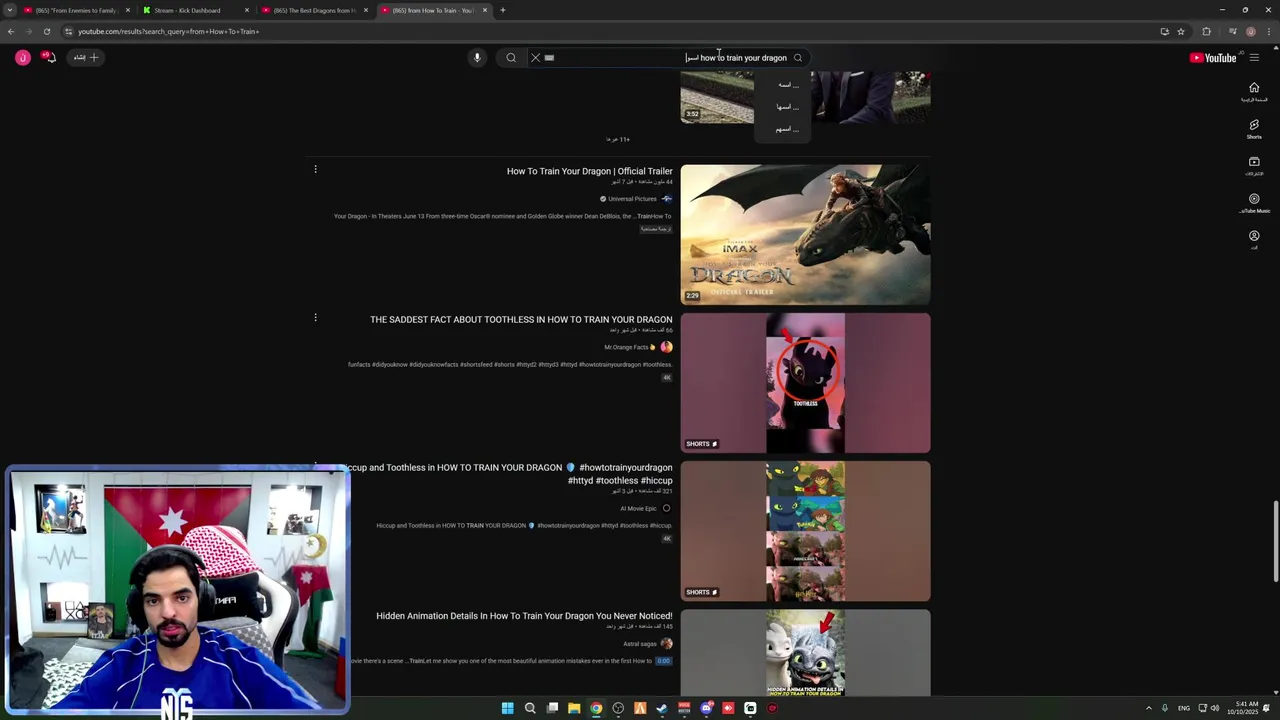Open the You profile sidebar item
The image size is (1280, 720).
[x=1254, y=240]
